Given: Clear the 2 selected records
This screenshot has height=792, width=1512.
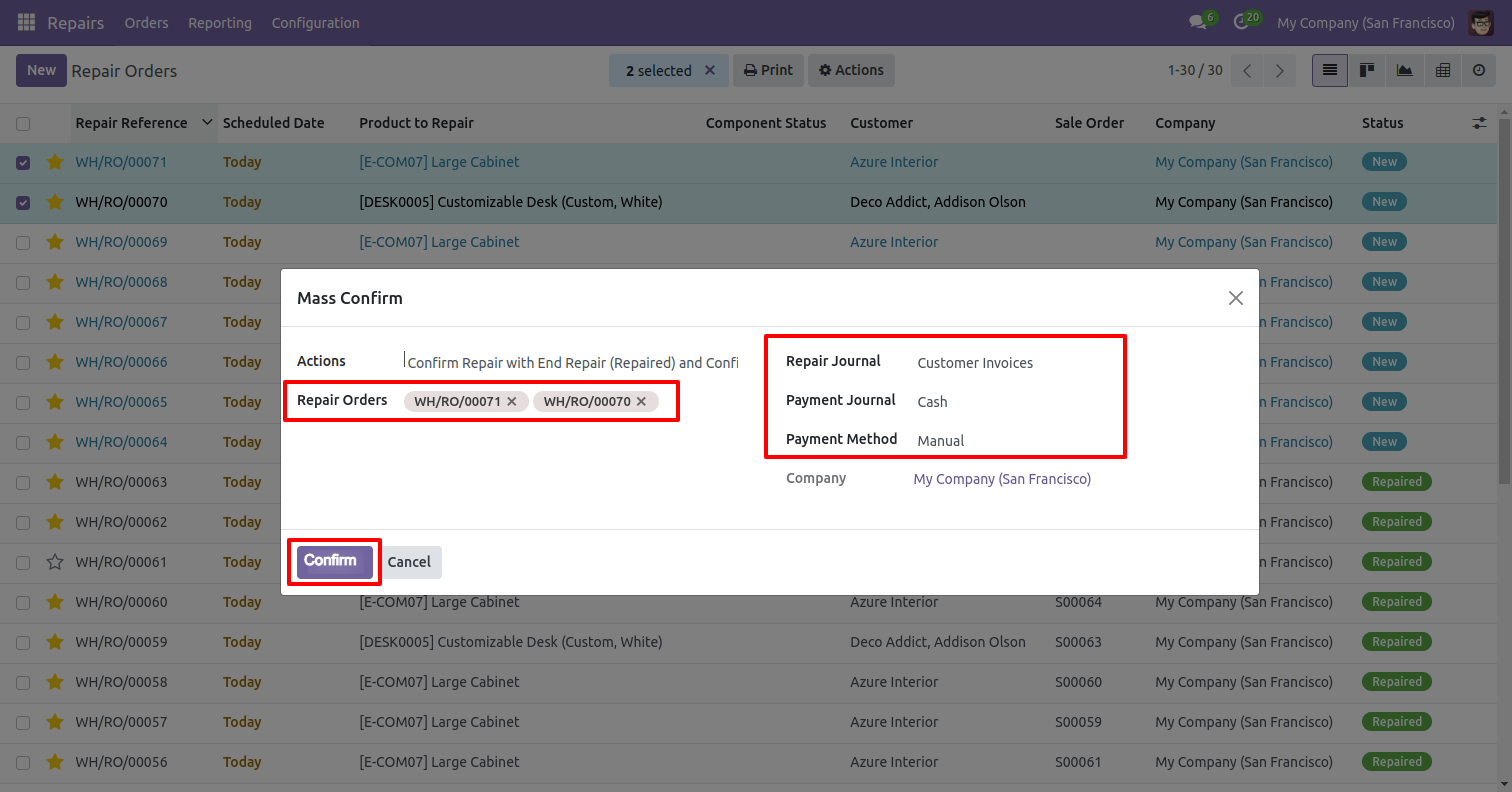Looking at the screenshot, I should coord(710,71).
